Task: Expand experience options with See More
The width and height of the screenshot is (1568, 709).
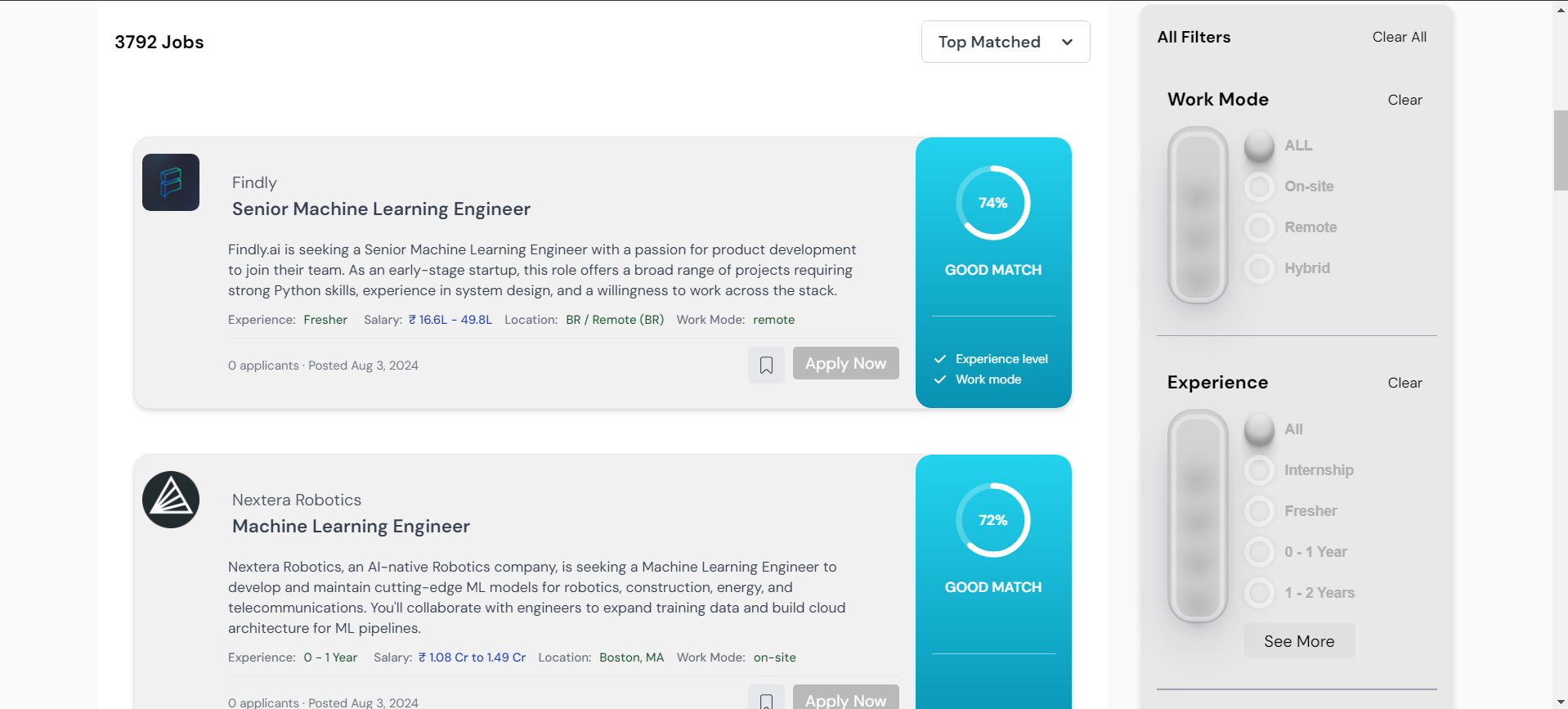Action: pyautogui.click(x=1299, y=641)
